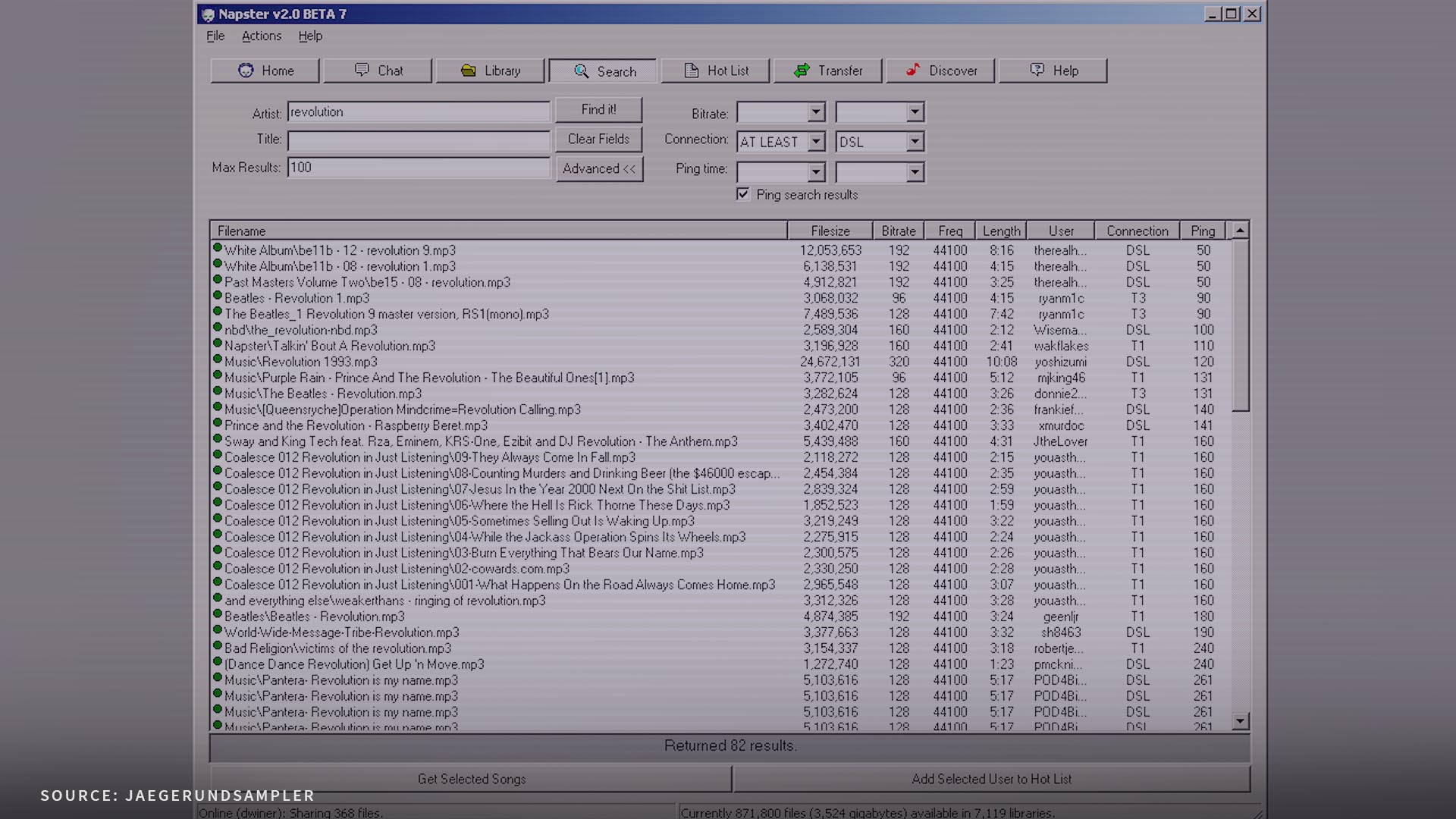Sort by Connection column header
The width and height of the screenshot is (1456, 819).
[x=1137, y=231]
